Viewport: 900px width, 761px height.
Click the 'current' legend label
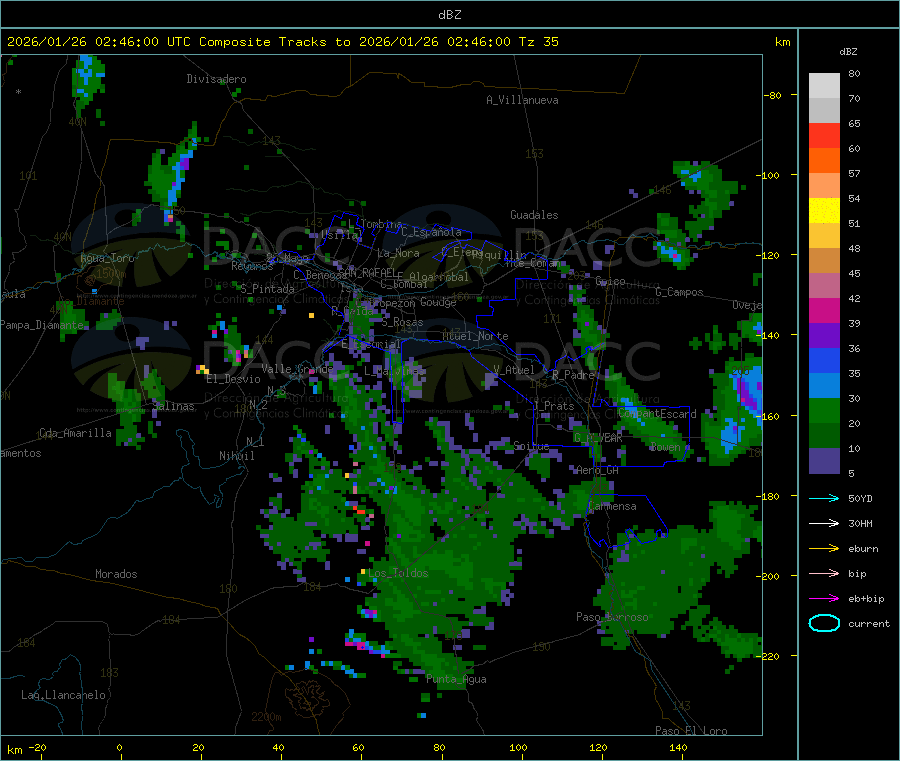coord(868,623)
